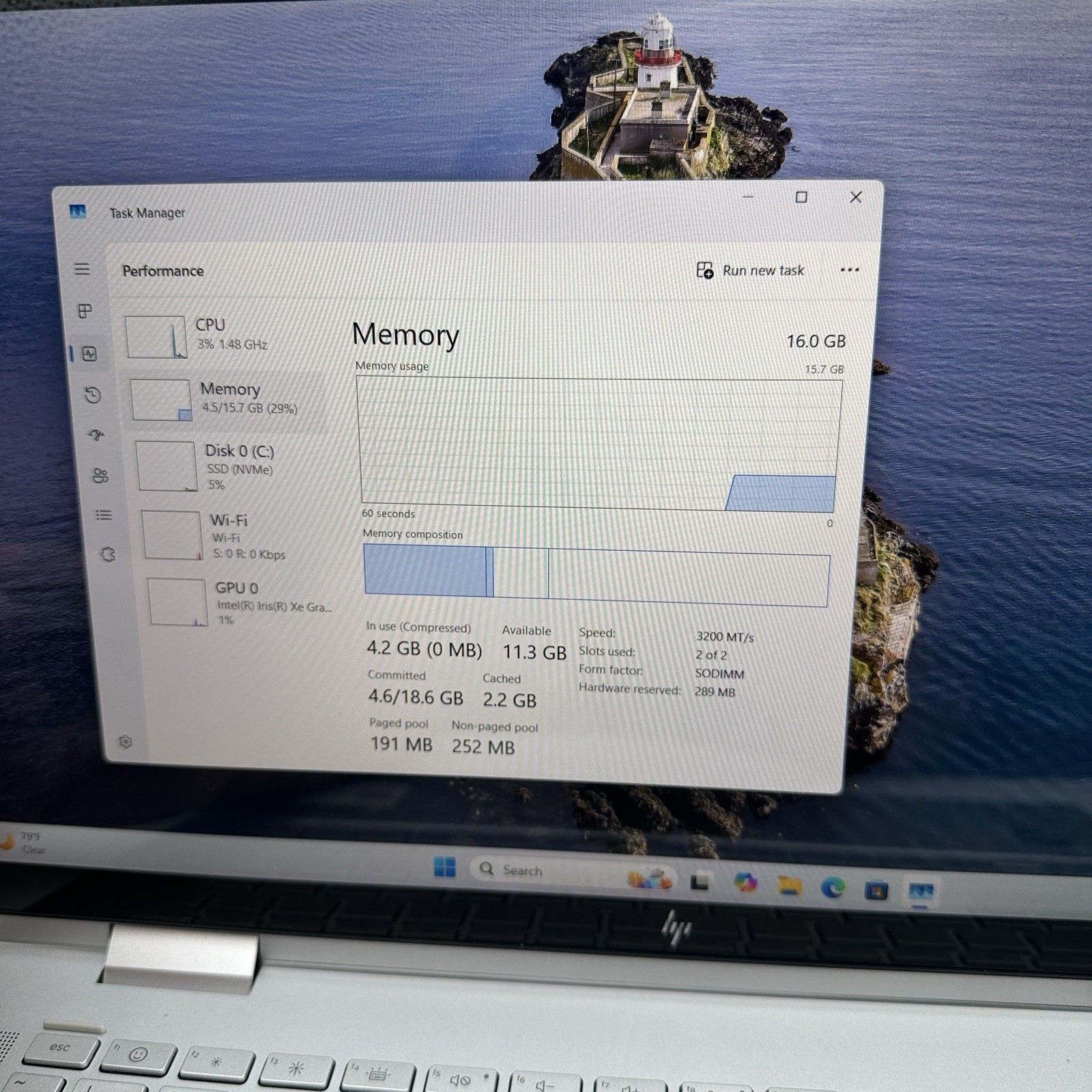Click the "252 MB" non-paged pool value
This screenshot has width=1092, height=1092.
pyautogui.click(x=483, y=747)
